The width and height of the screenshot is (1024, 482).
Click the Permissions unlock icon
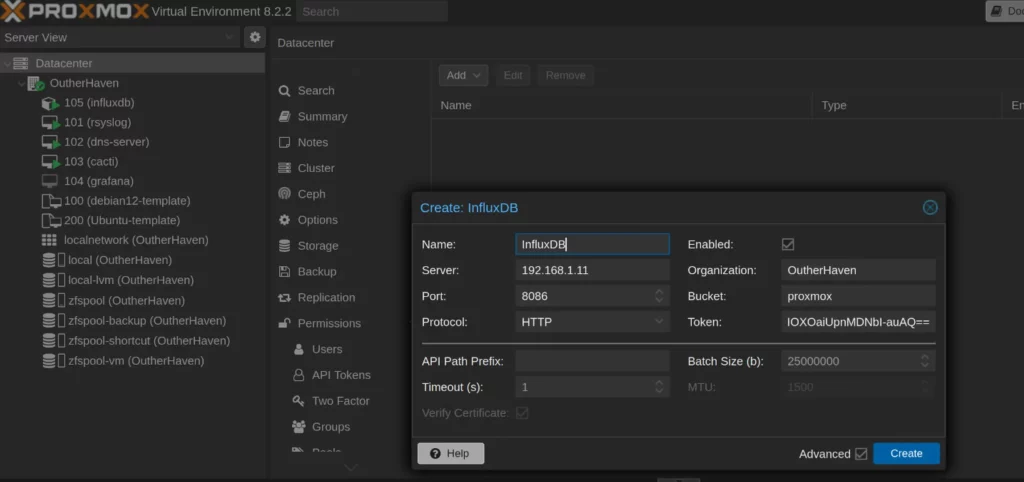coord(284,323)
